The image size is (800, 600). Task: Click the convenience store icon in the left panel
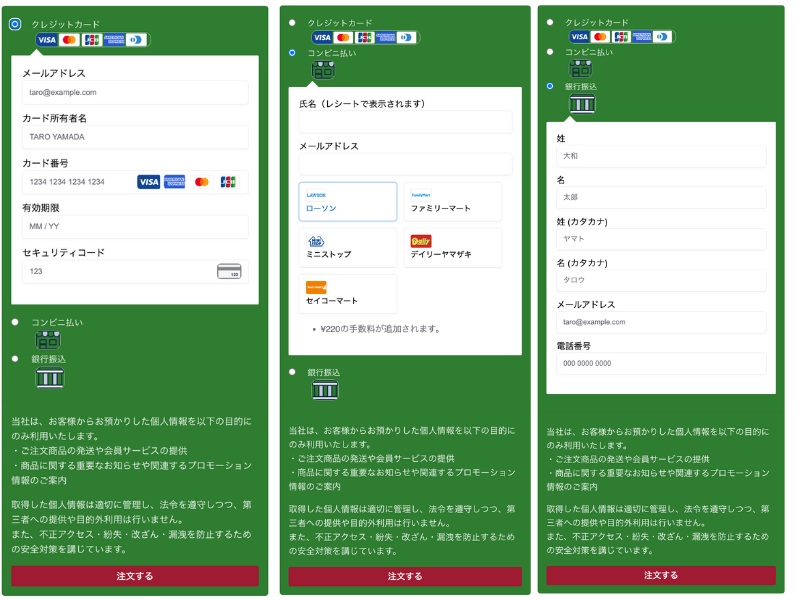click(x=48, y=340)
